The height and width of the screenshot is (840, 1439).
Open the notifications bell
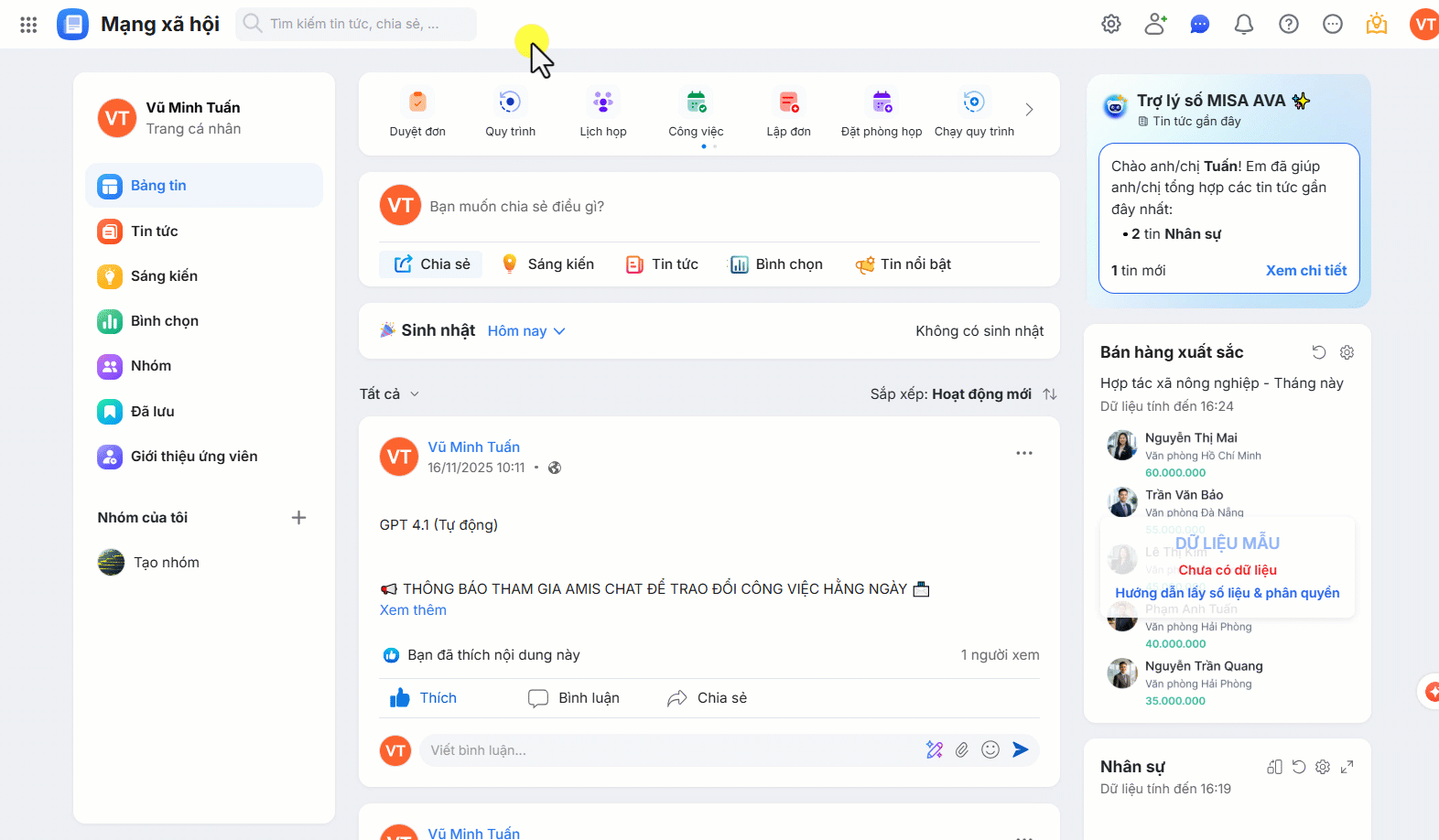pyautogui.click(x=1244, y=25)
